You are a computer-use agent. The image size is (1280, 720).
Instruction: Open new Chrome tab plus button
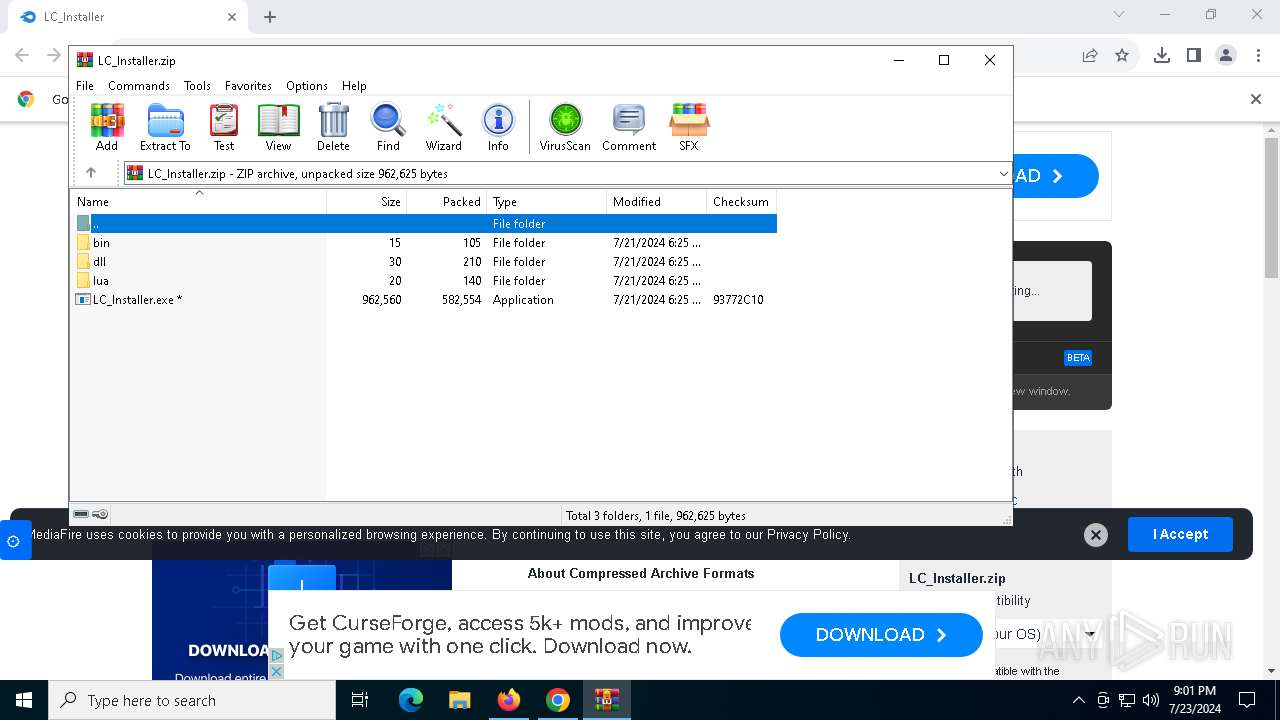(270, 17)
